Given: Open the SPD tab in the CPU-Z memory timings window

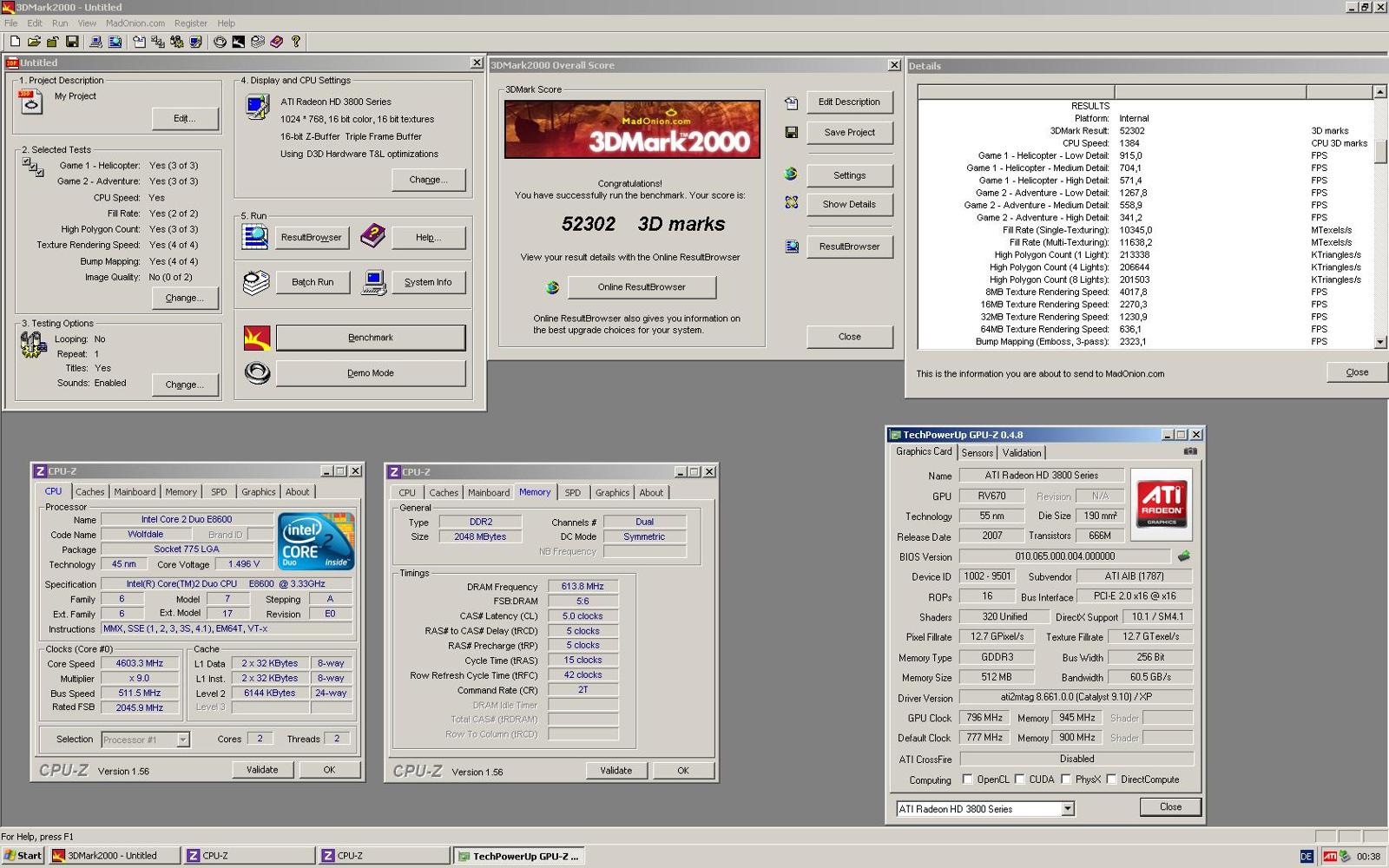Looking at the screenshot, I should pyautogui.click(x=573, y=492).
